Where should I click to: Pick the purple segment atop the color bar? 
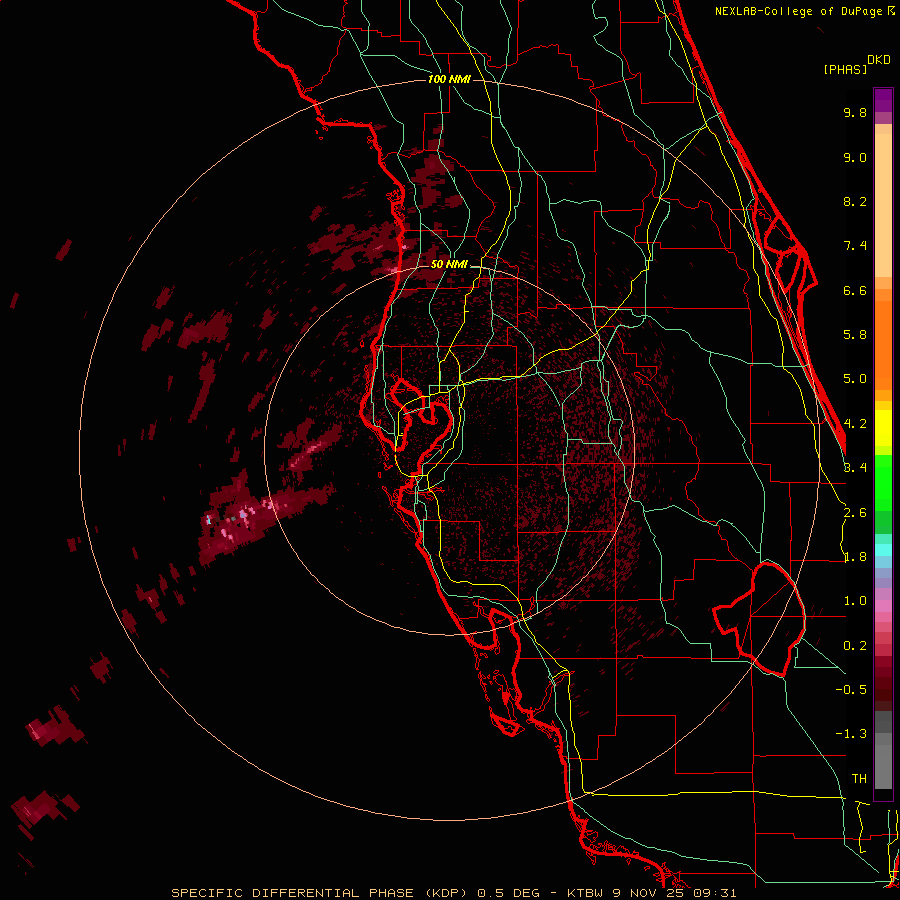pos(883,100)
